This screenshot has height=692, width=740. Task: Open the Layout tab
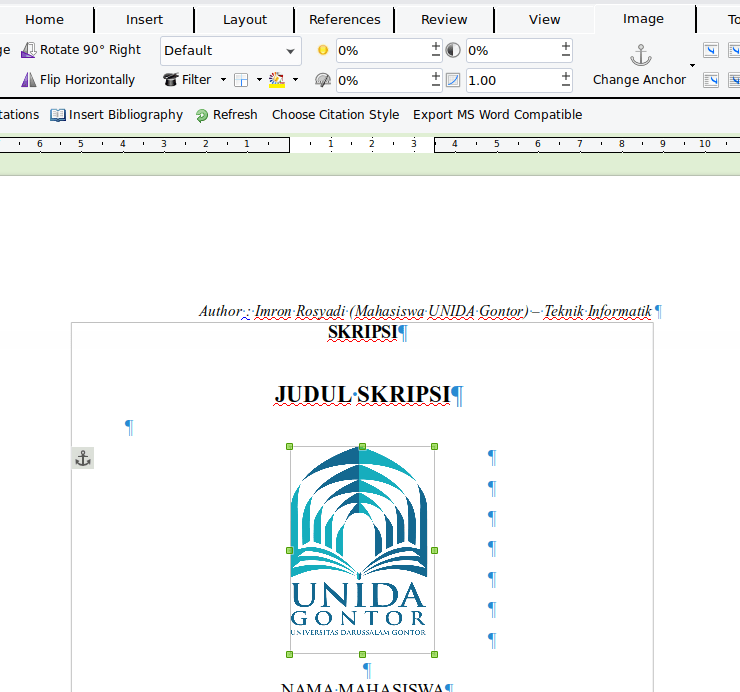pos(244,20)
